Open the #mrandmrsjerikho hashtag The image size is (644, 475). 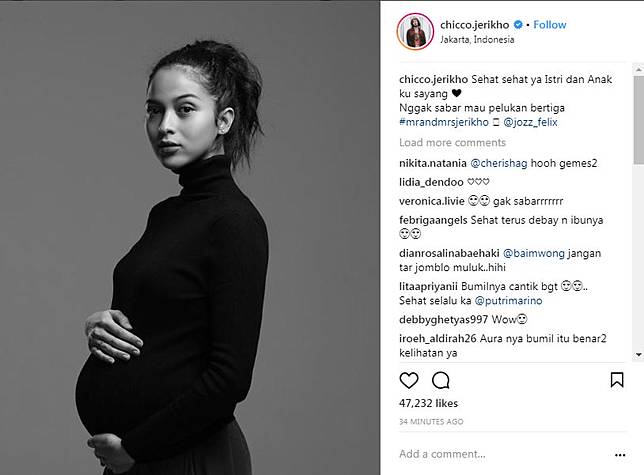[444, 122]
